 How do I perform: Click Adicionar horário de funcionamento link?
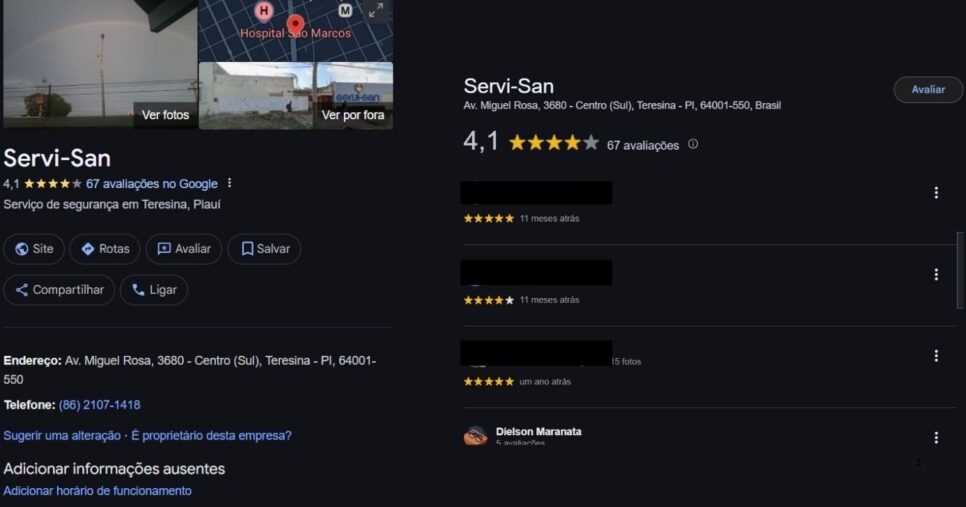point(97,491)
